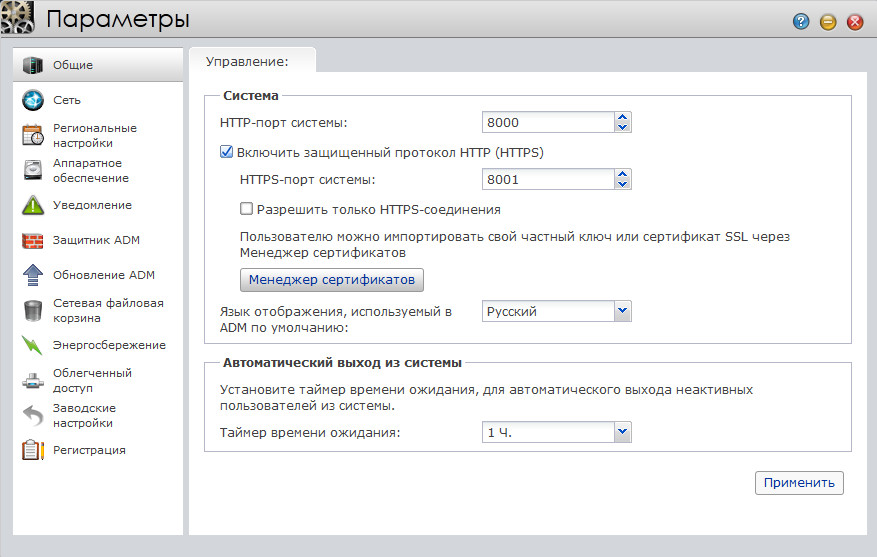Click the Уведомление warning triangle icon
877x557 pixels.
pos(34,205)
